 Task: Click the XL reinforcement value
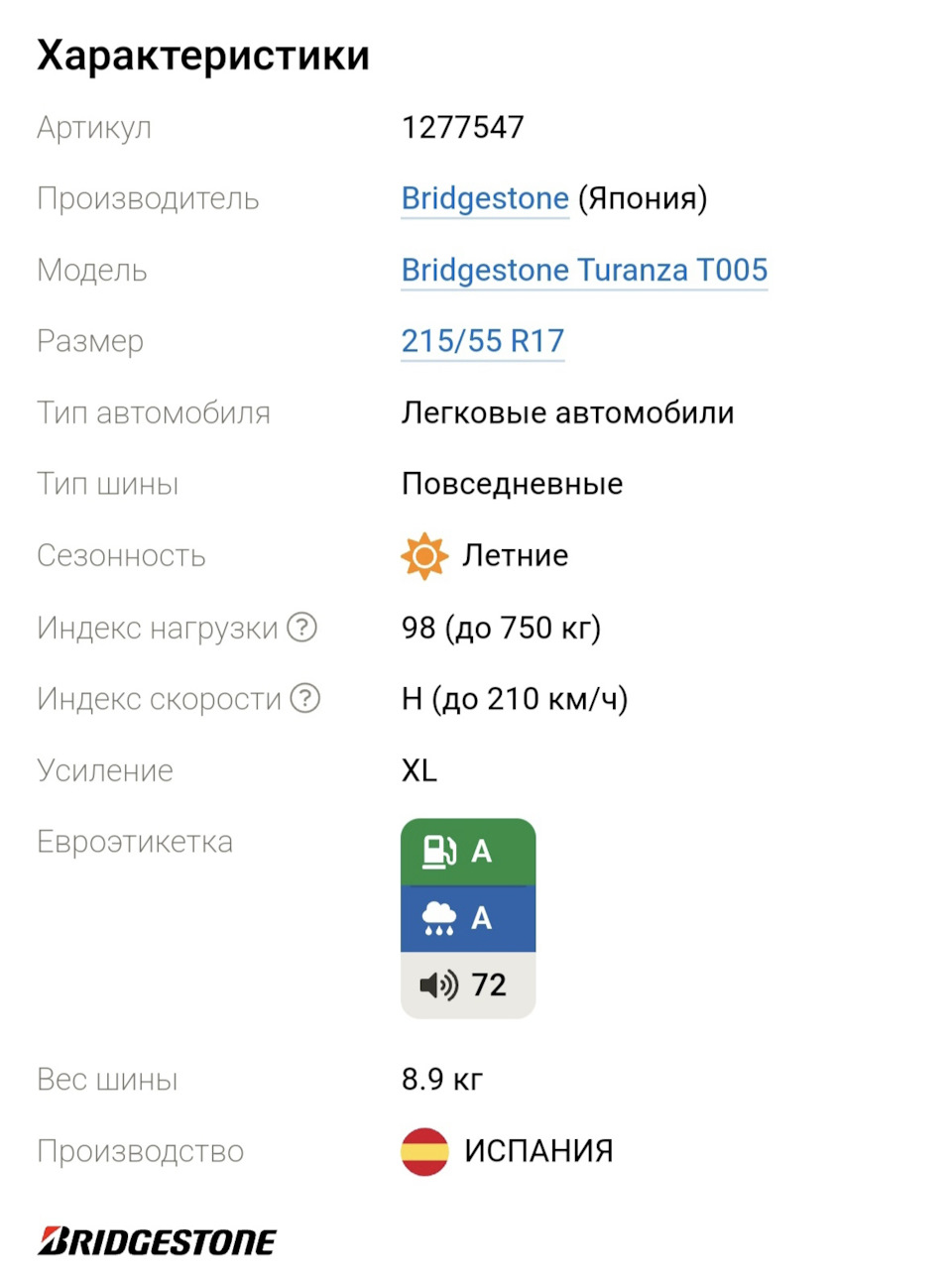(418, 770)
